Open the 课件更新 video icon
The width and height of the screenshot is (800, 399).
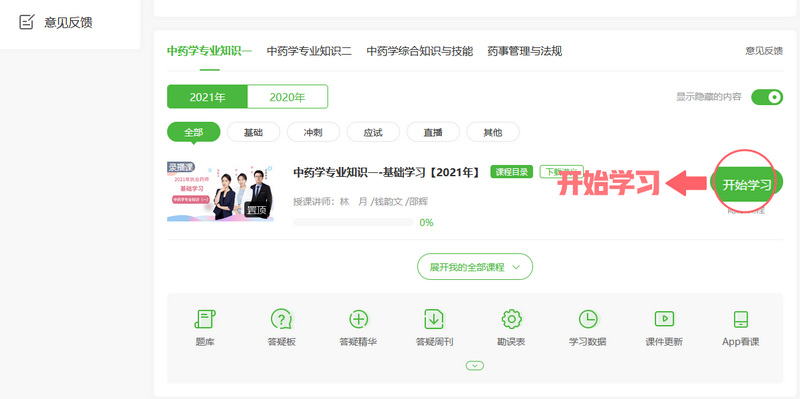pos(664,319)
